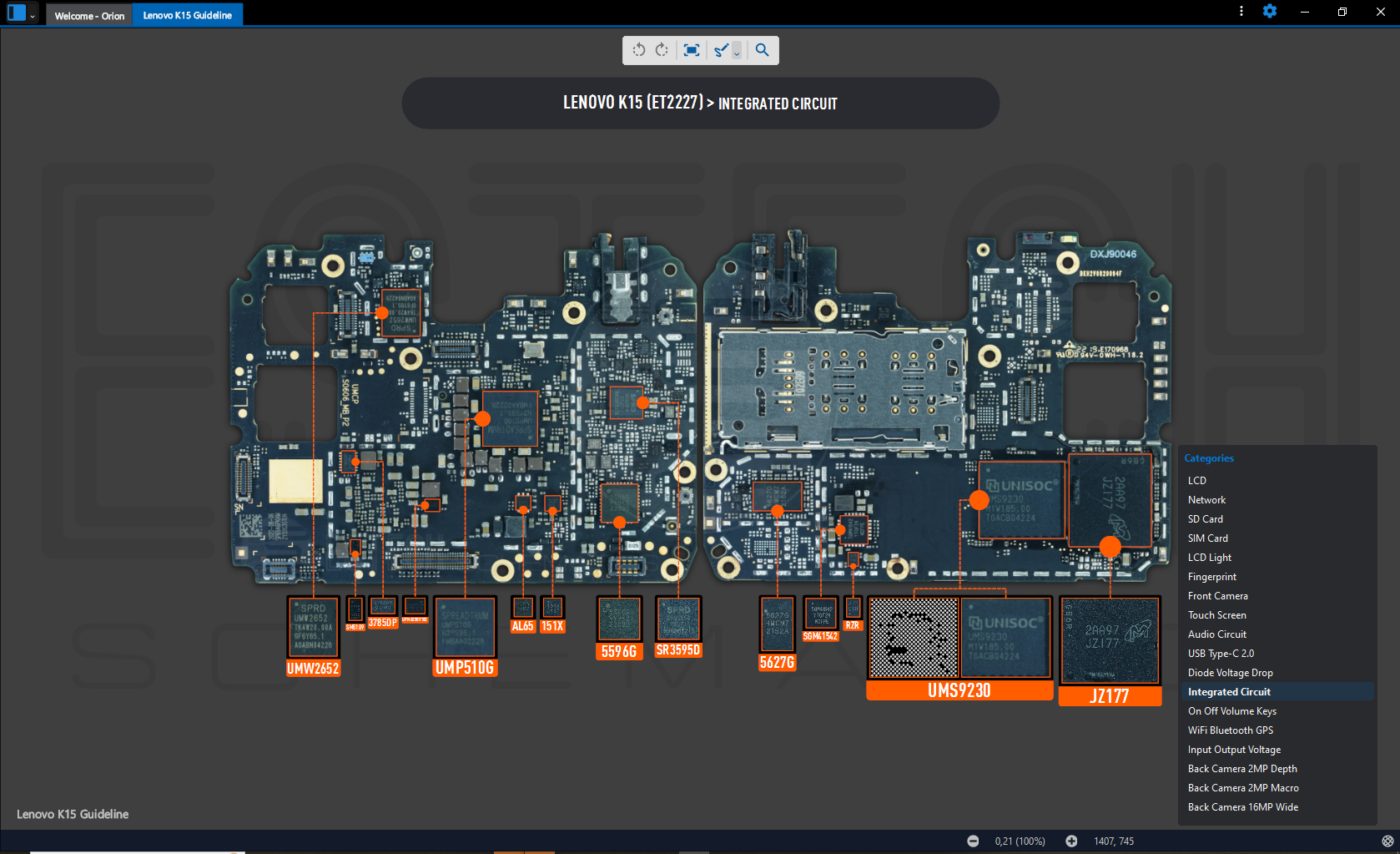Click the RZR chip thumbnail

[x=853, y=608]
